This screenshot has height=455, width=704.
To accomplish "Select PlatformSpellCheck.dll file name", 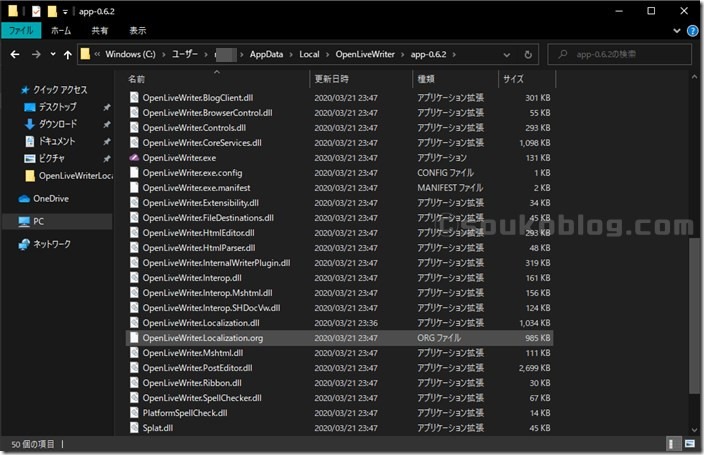I will click(185, 413).
